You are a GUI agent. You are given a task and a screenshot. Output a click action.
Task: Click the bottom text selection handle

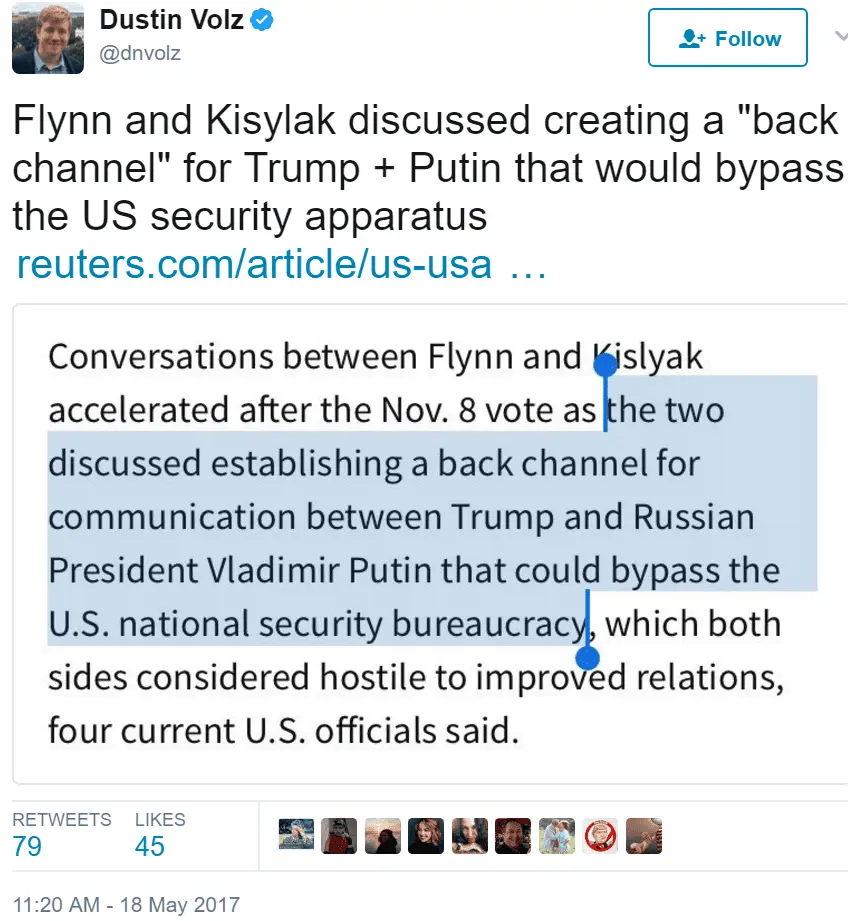click(x=588, y=657)
